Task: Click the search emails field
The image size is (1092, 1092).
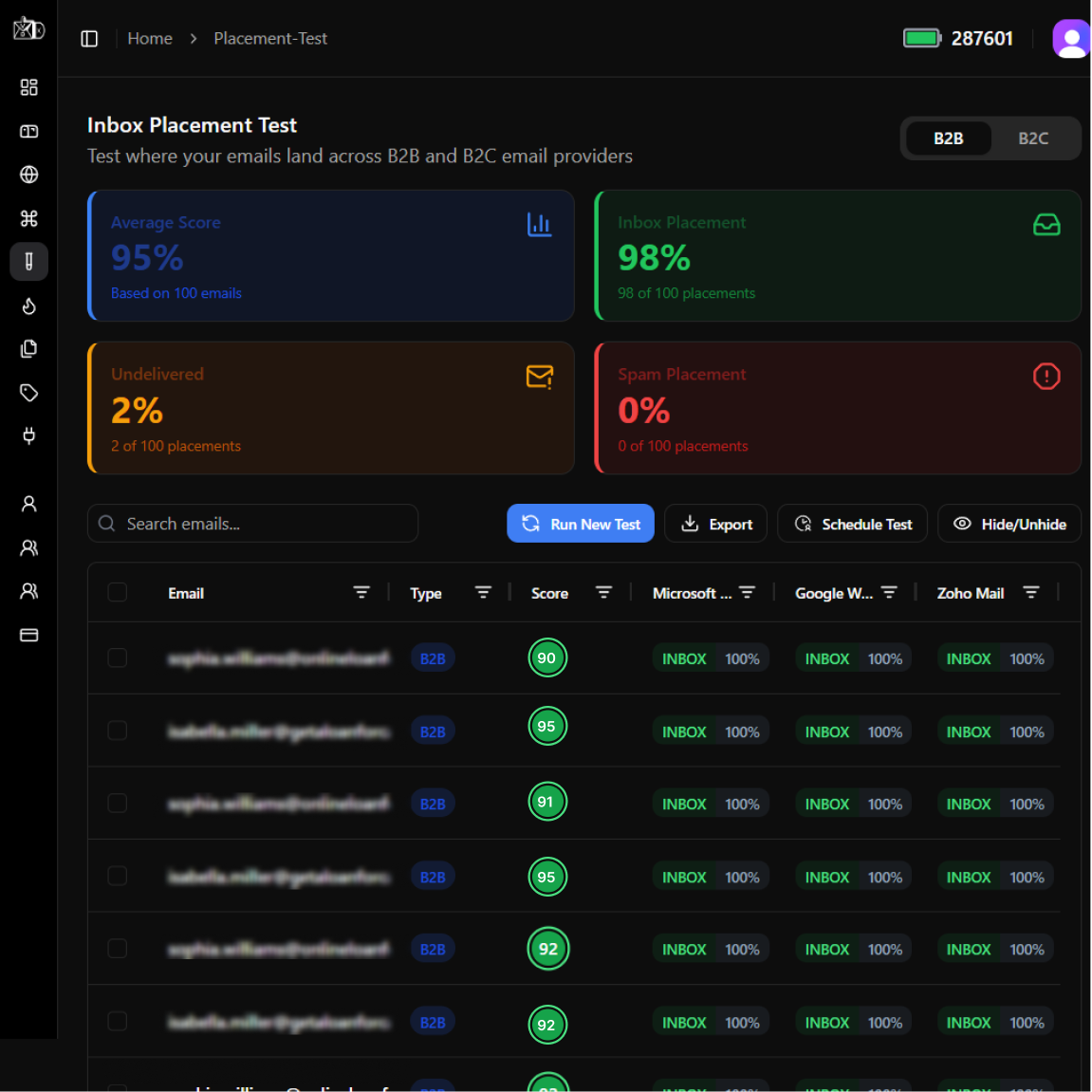Action: click(x=251, y=523)
